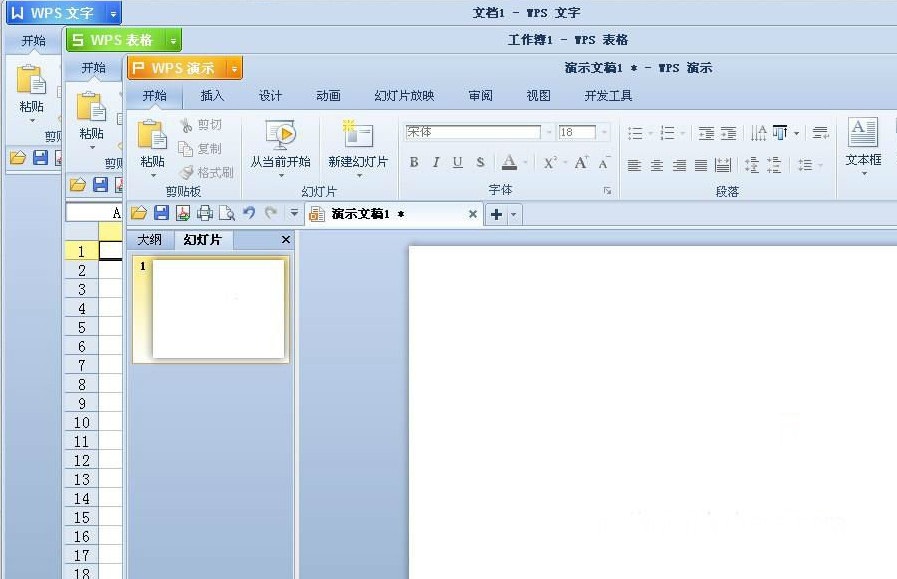
Task: Click the 剪切 (Cut) button
Action: click(x=200, y=125)
